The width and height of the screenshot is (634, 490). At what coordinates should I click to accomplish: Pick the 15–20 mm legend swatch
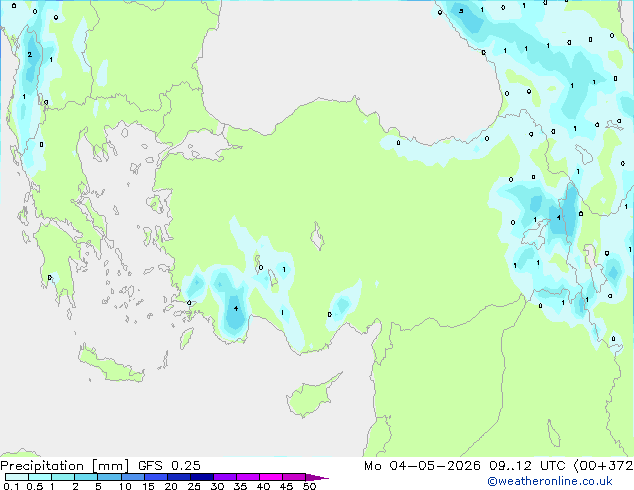click(156, 477)
